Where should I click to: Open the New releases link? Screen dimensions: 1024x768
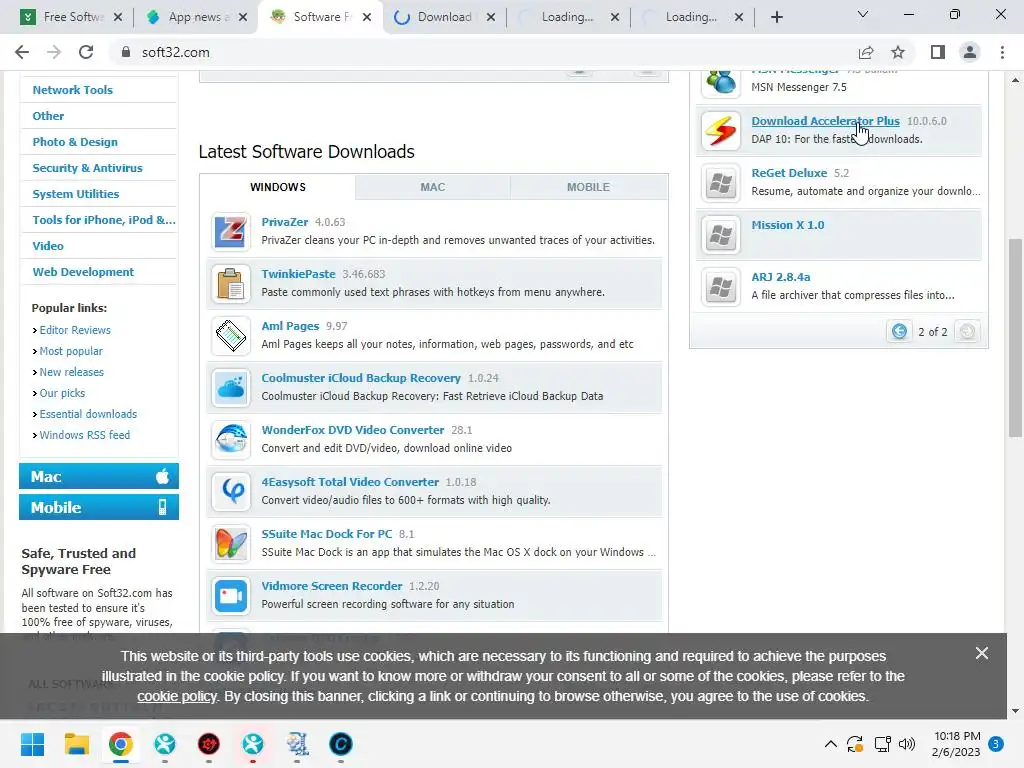[72, 372]
